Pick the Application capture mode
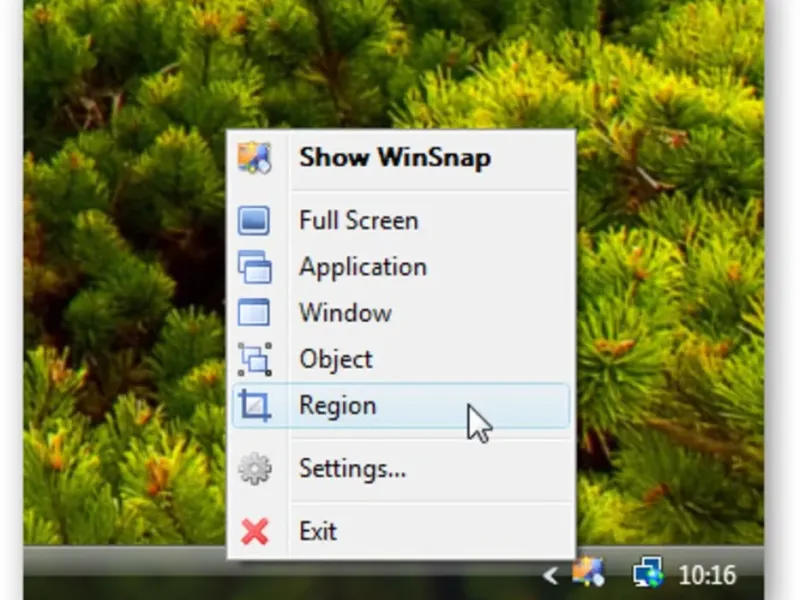 pyautogui.click(x=401, y=266)
